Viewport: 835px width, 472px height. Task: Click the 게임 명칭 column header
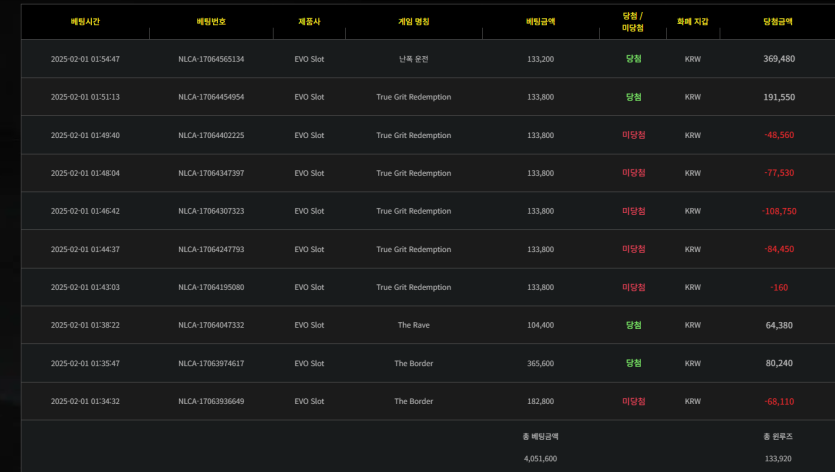click(x=413, y=20)
